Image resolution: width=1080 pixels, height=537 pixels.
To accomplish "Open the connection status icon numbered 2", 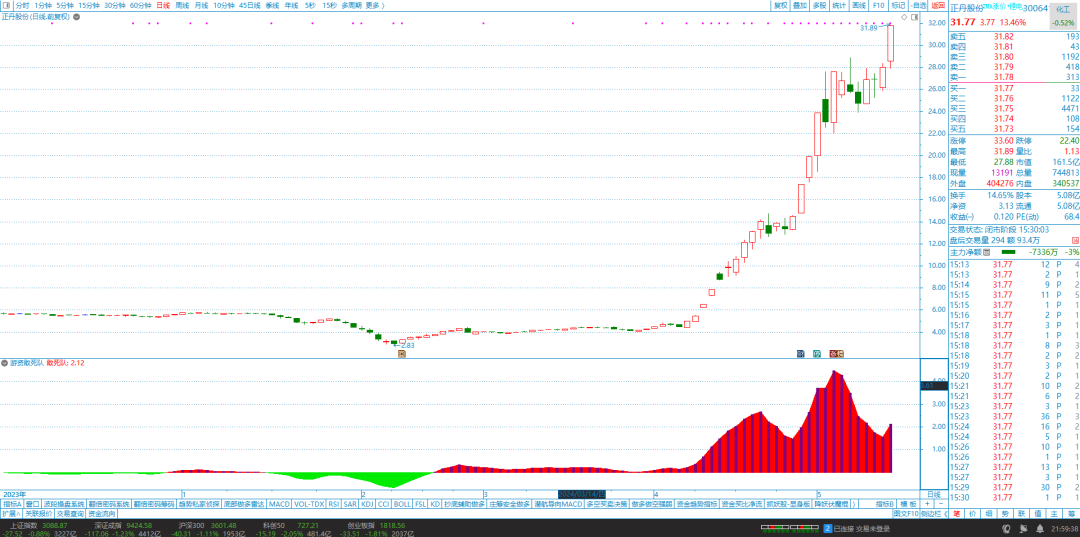I will [828, 528].
